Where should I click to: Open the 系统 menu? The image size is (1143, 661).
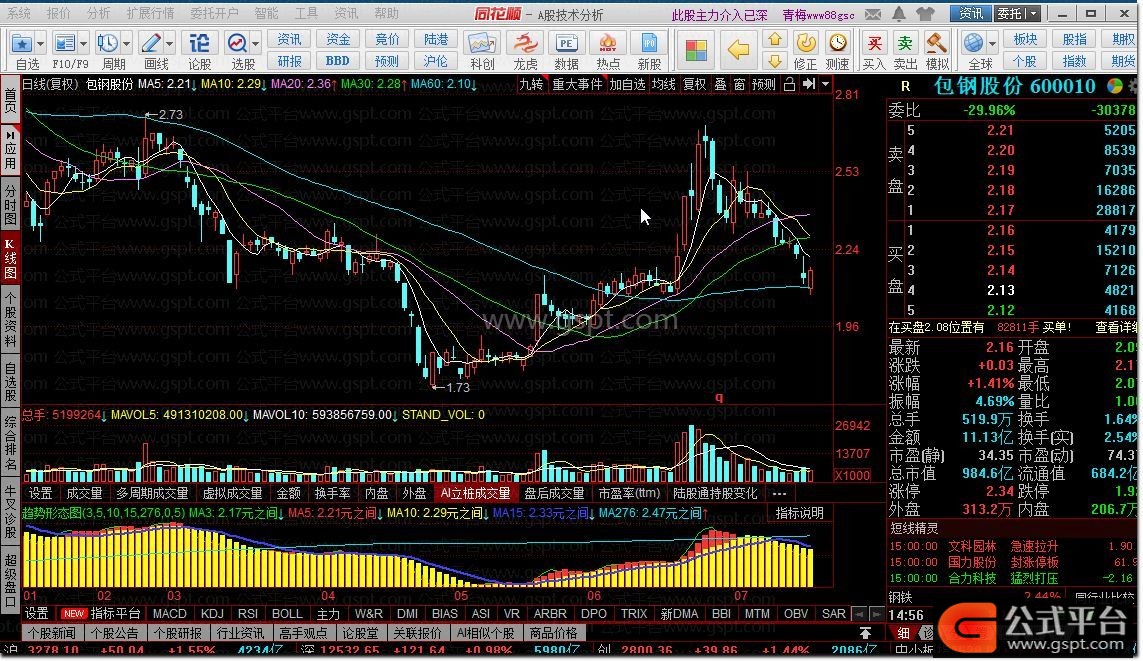[18, 14]
